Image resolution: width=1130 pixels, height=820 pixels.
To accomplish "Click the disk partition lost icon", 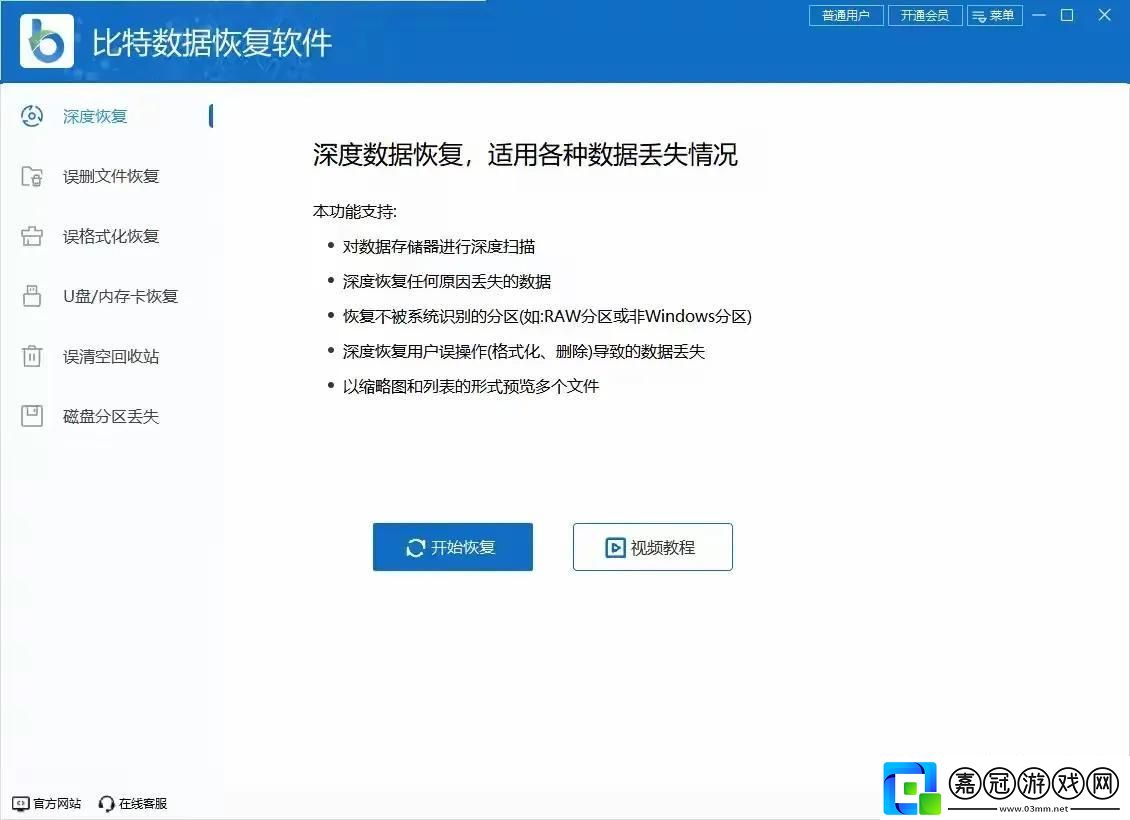I will coord(32,416).
